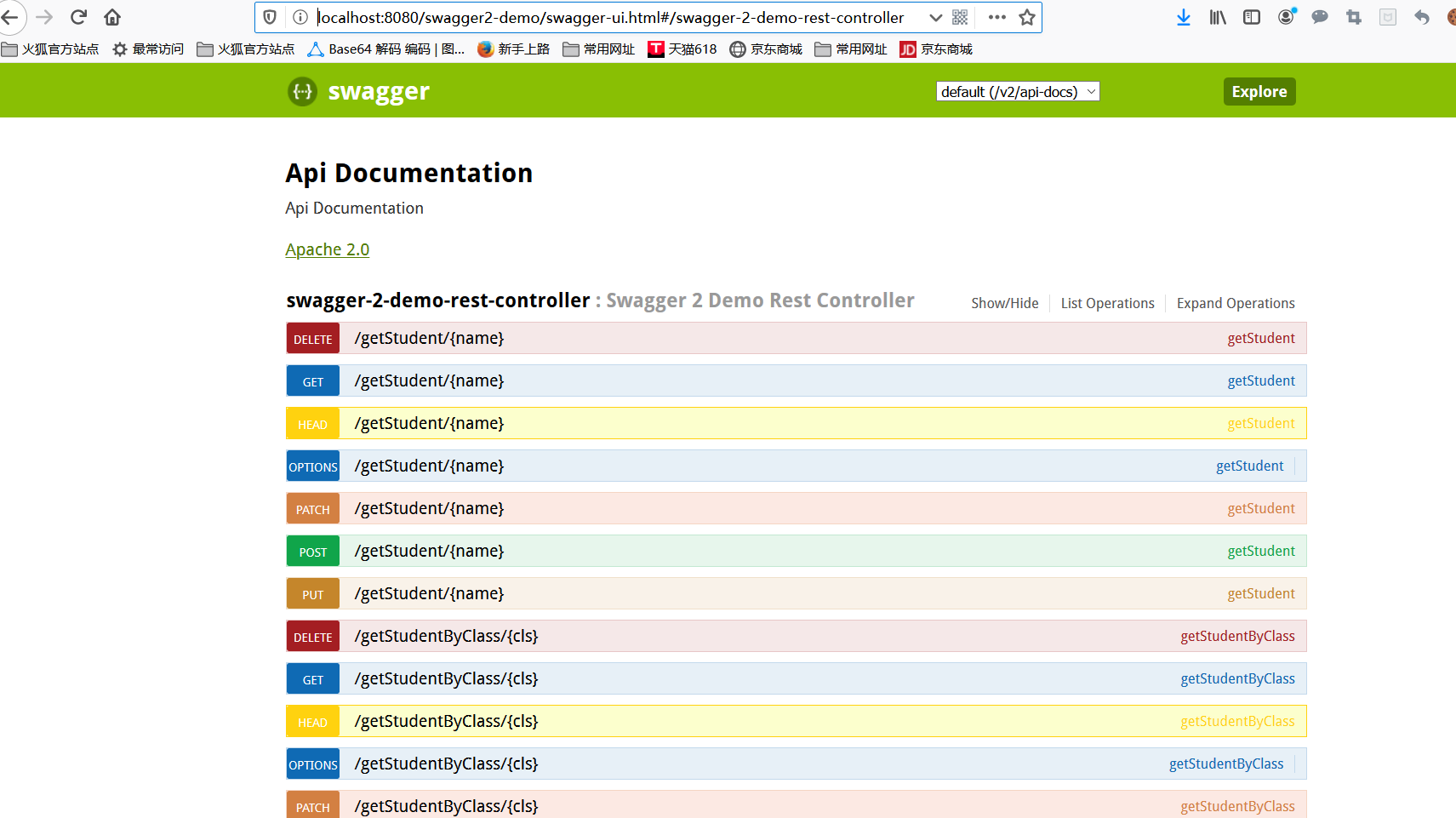Click HEAD badge for /getStudentByClass/{cls}
Screen dimensions: 1456x818
click(313, 722)
